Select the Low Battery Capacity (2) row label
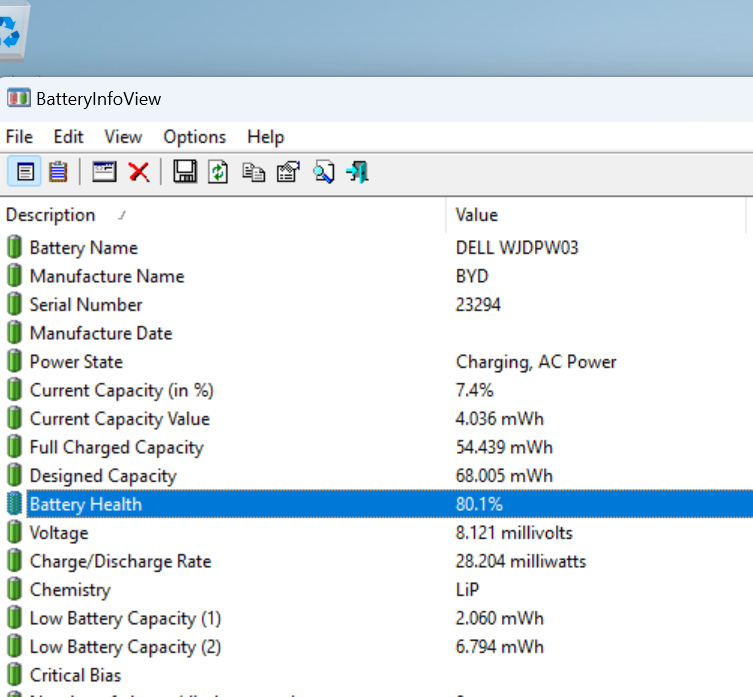The width and height of the screenshot is (753, 697). (125, 647)
